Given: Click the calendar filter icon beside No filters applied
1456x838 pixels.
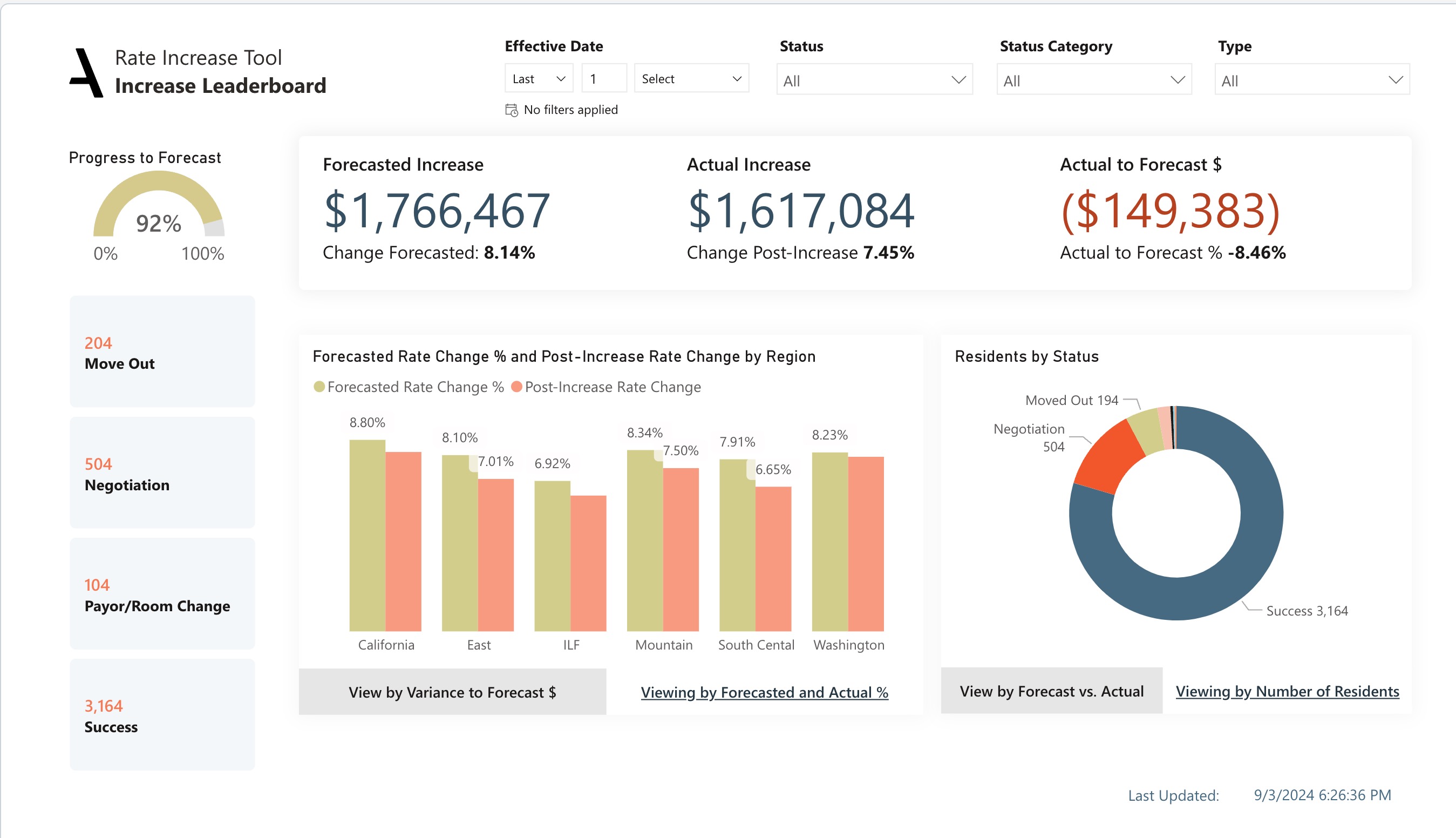Looking at the screenshot, I should (x=511, y=110).
